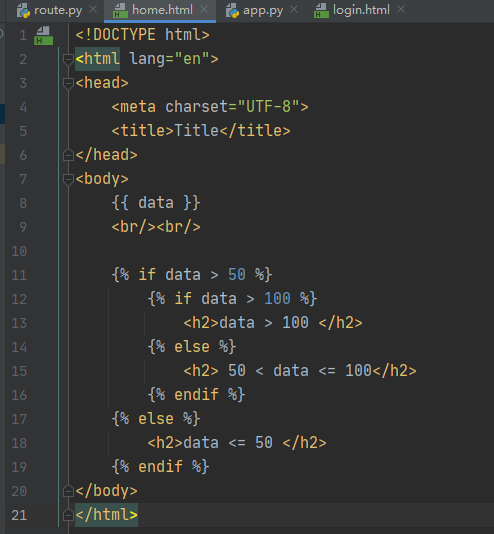Click the closing </body> tag
The height and width of the screenshot is (534, 494).
click(x=107, y=491)
